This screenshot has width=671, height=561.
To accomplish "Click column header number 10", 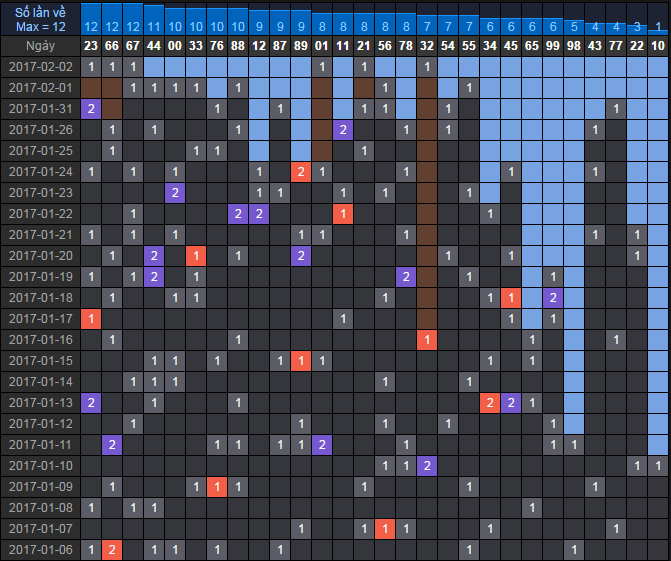I will click(658, 46).
